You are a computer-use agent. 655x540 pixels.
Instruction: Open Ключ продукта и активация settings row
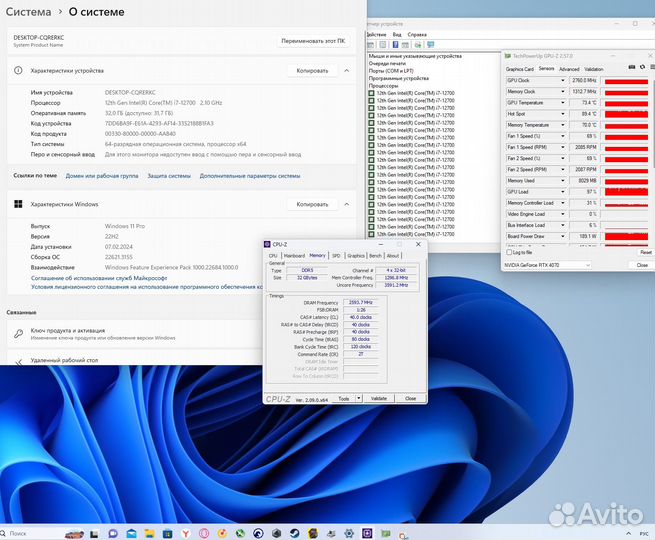point(136,334)
